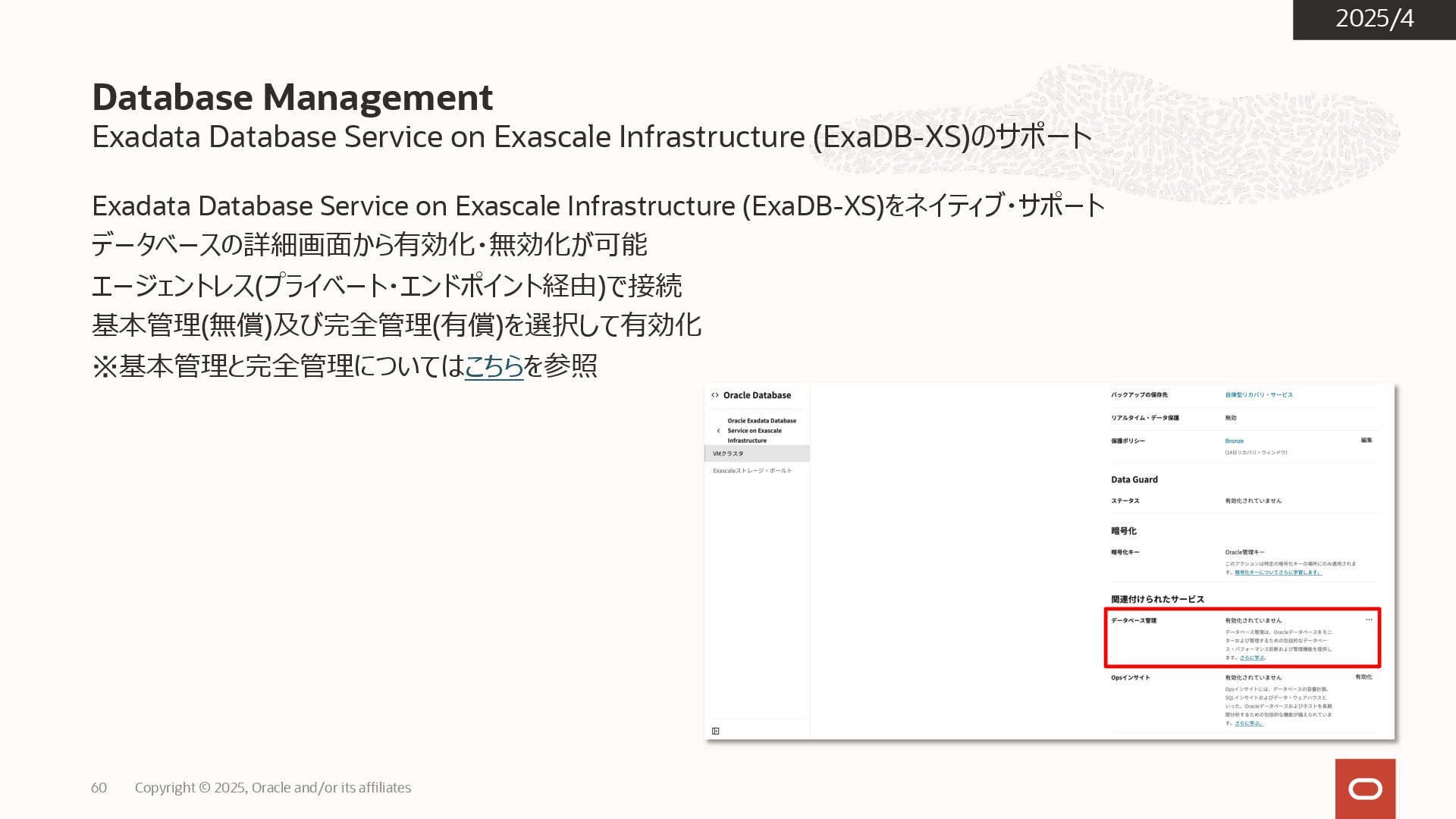Click the 暗号化キー label

pos(1125,552)
